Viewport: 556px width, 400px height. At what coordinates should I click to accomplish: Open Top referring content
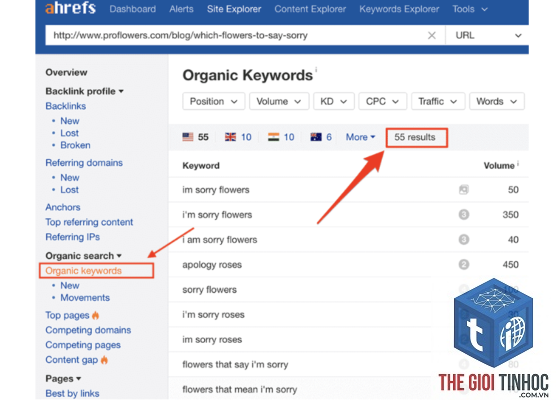[89, 222]
